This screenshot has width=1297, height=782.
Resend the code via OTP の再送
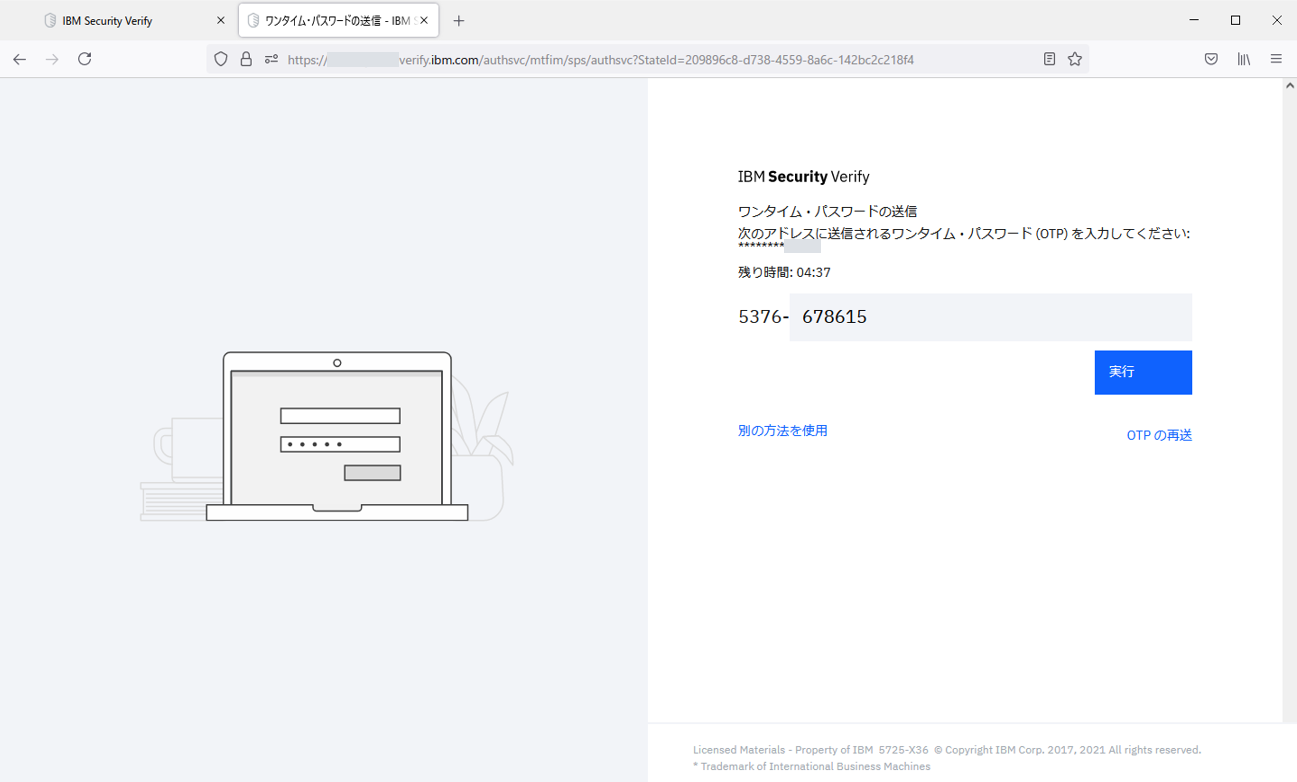coord(1159,435)
